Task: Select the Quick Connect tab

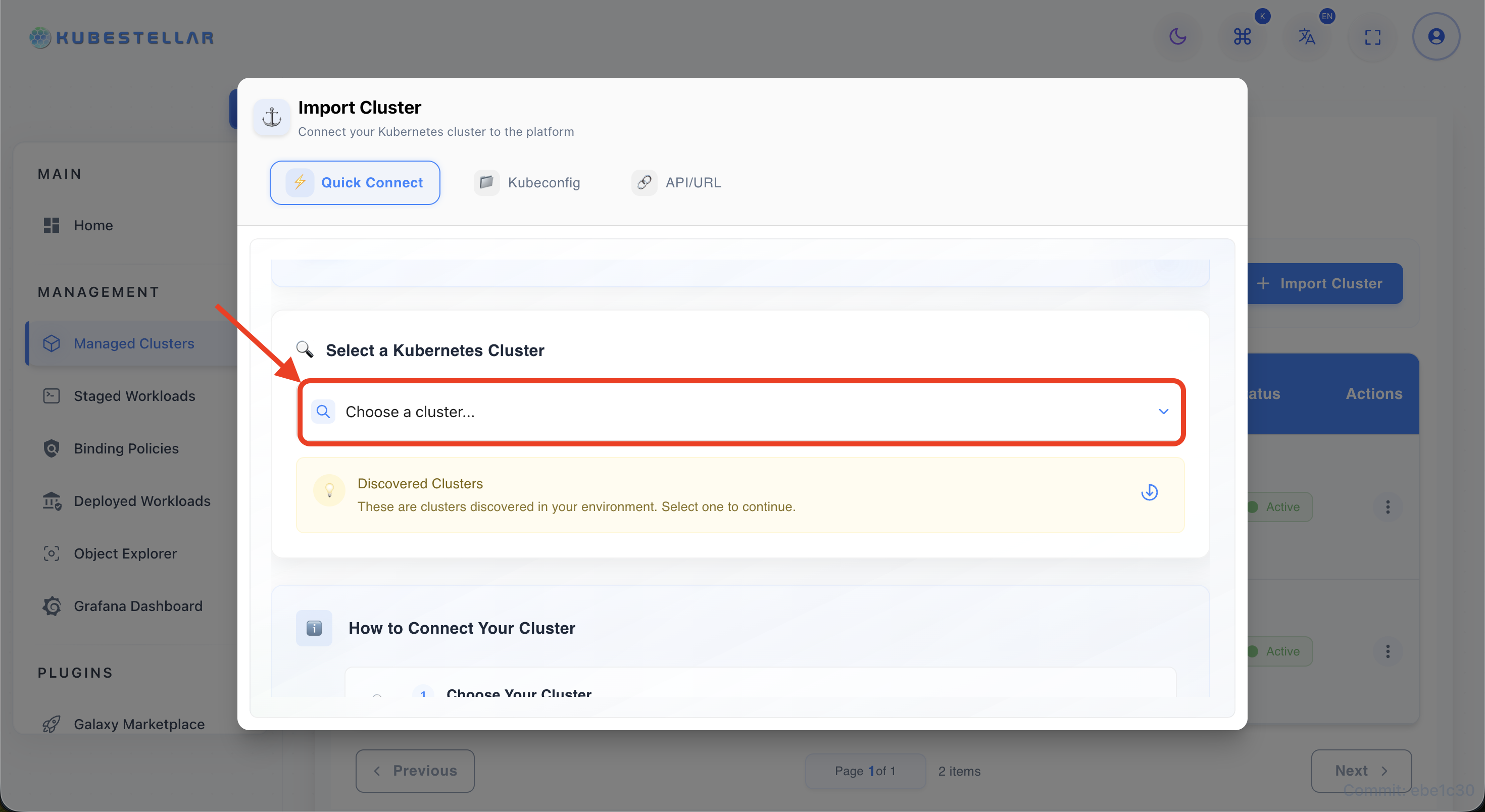Action: (x=355, y=182)
